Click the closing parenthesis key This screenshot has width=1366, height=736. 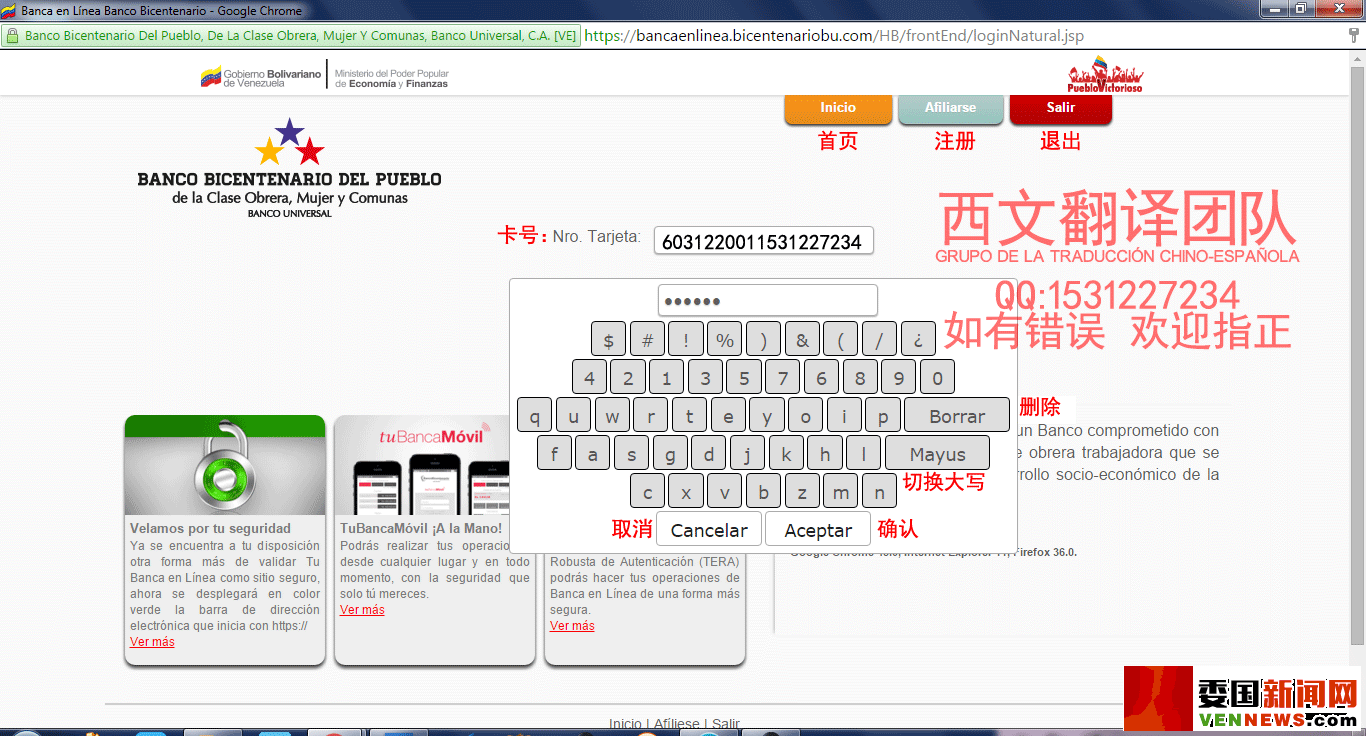tap(763, 339)
